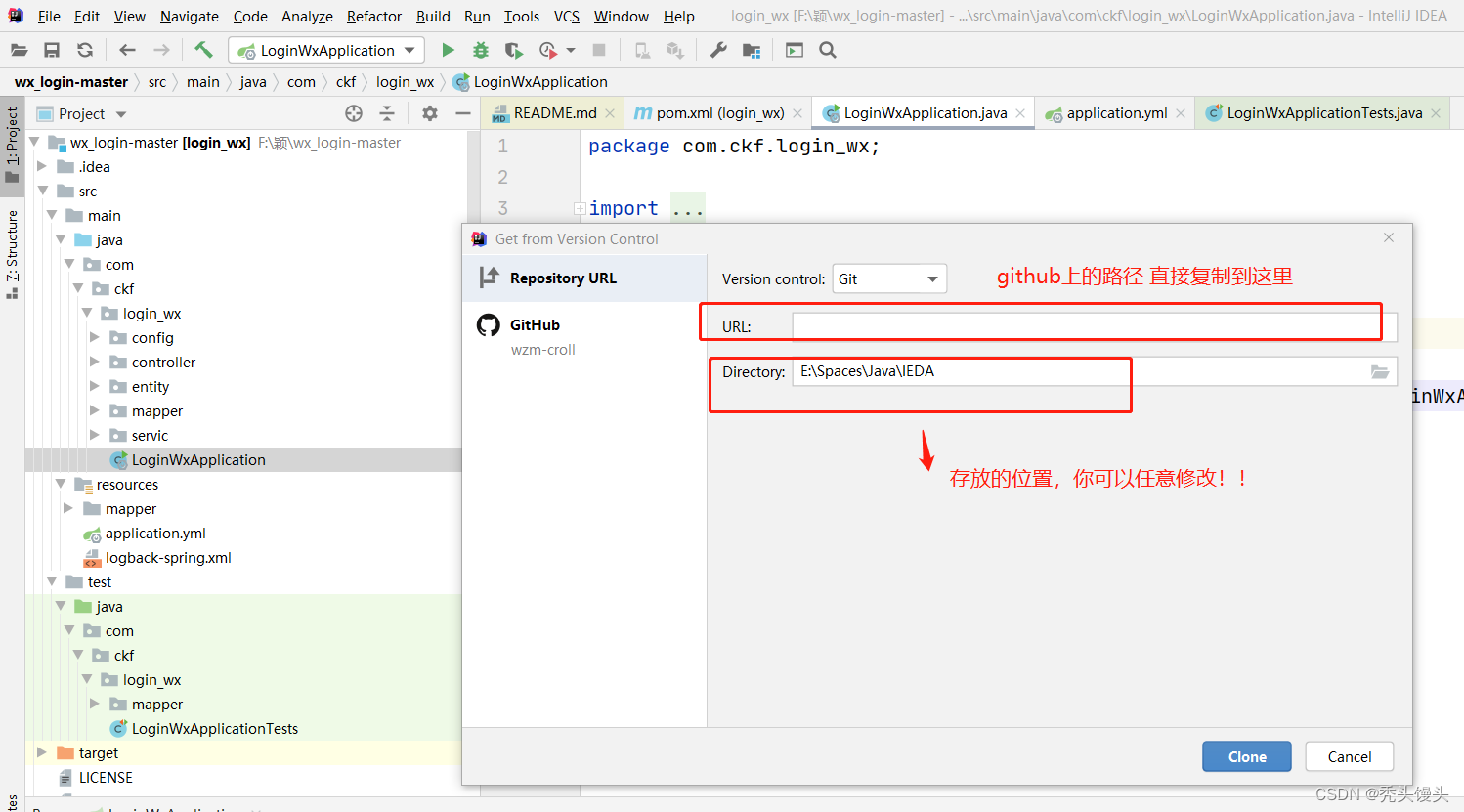Select the servic package
The image size is (1464, 812).
150,436
